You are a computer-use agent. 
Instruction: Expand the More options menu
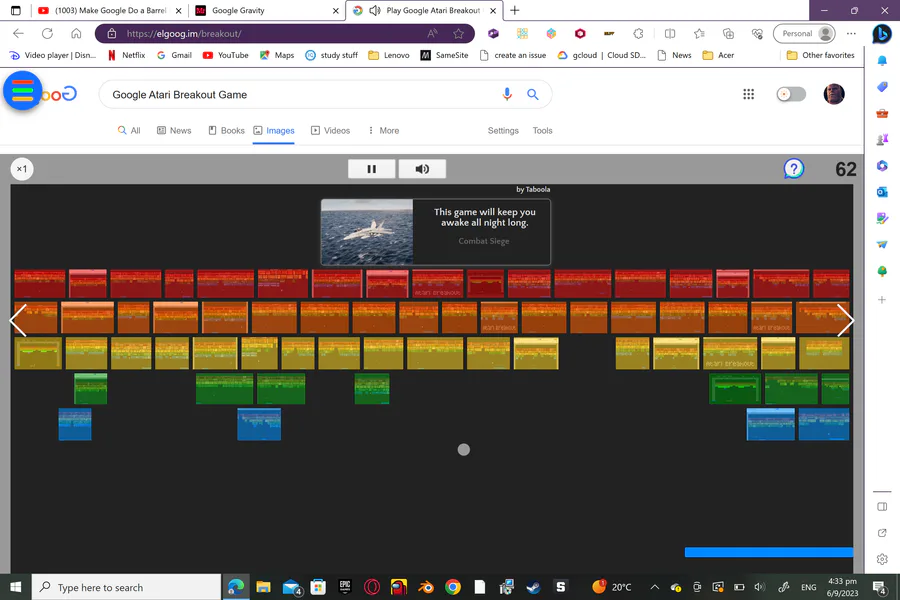coord(383,130)
